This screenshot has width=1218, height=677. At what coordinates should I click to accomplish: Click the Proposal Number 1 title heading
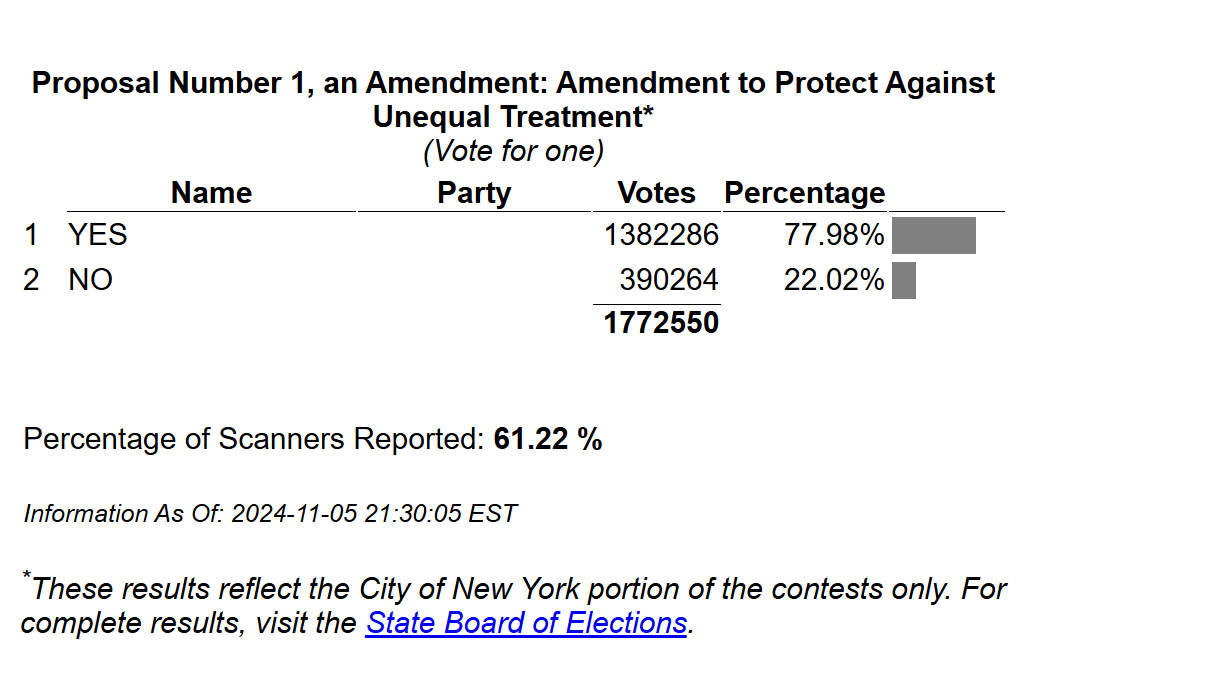pyautogui.click(x=514, y=99)
